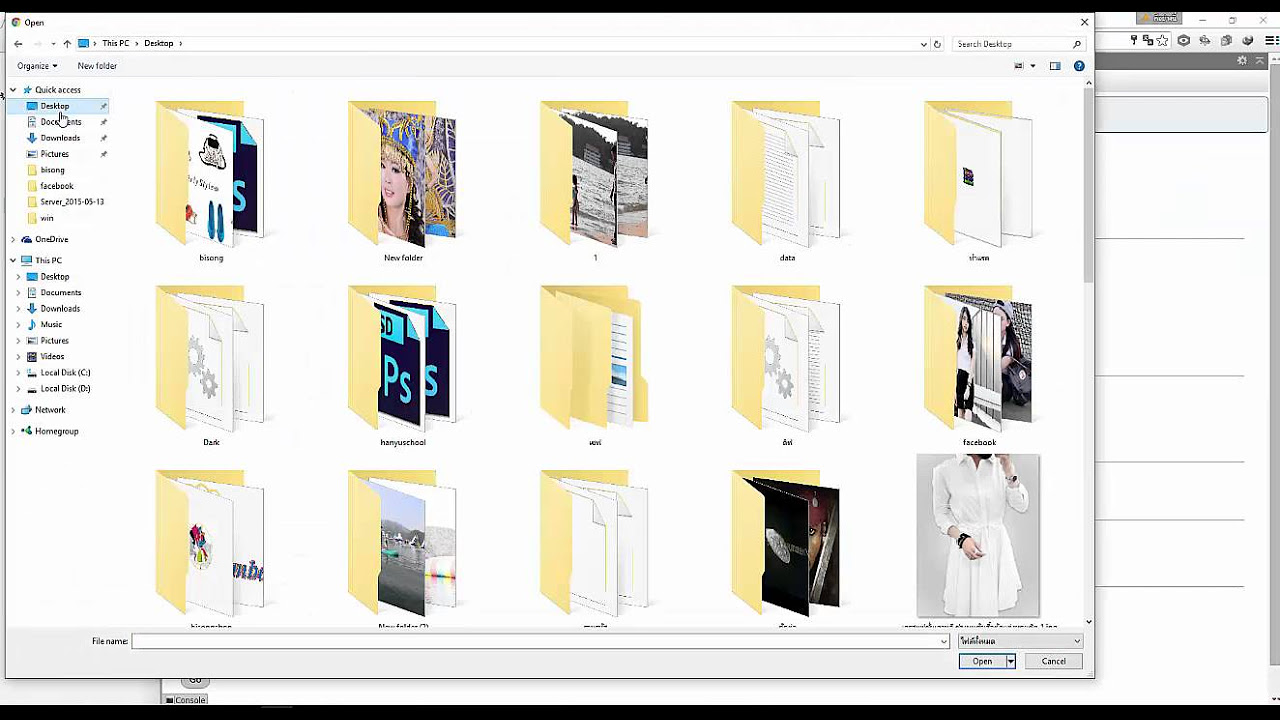Toggle the preview pane icon
The height and width of the screenshot is (720, 1280).
[1055, 66]
